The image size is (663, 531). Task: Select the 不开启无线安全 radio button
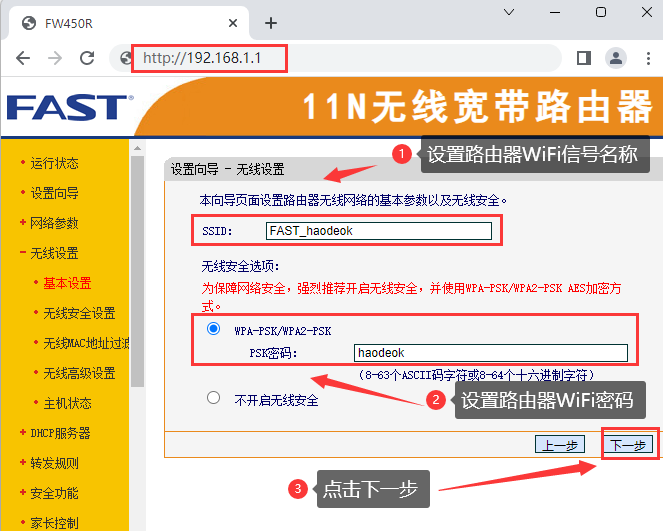214,398
